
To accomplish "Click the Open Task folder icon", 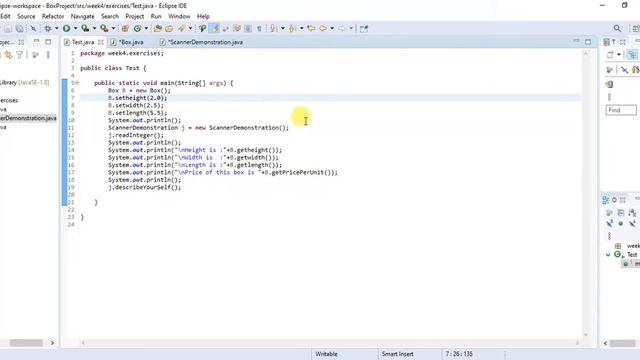I will (x=169, y=28).
